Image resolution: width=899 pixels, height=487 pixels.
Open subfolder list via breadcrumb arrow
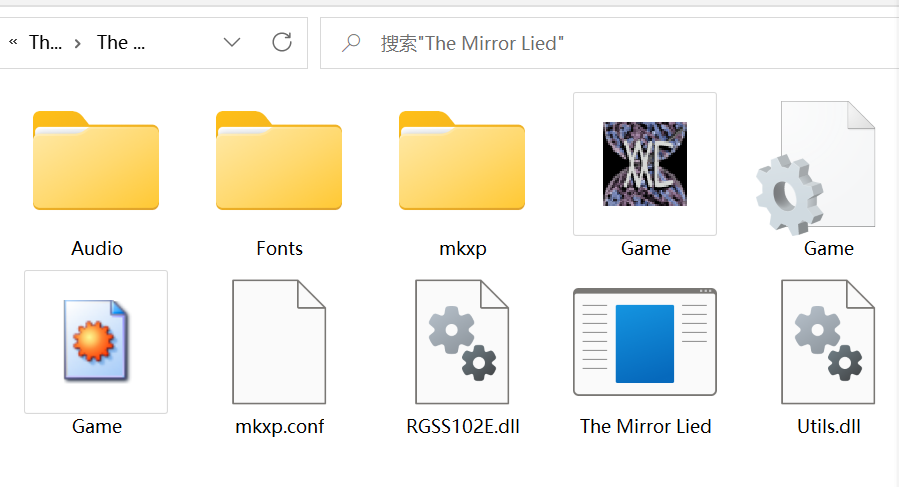coord(77,43)
